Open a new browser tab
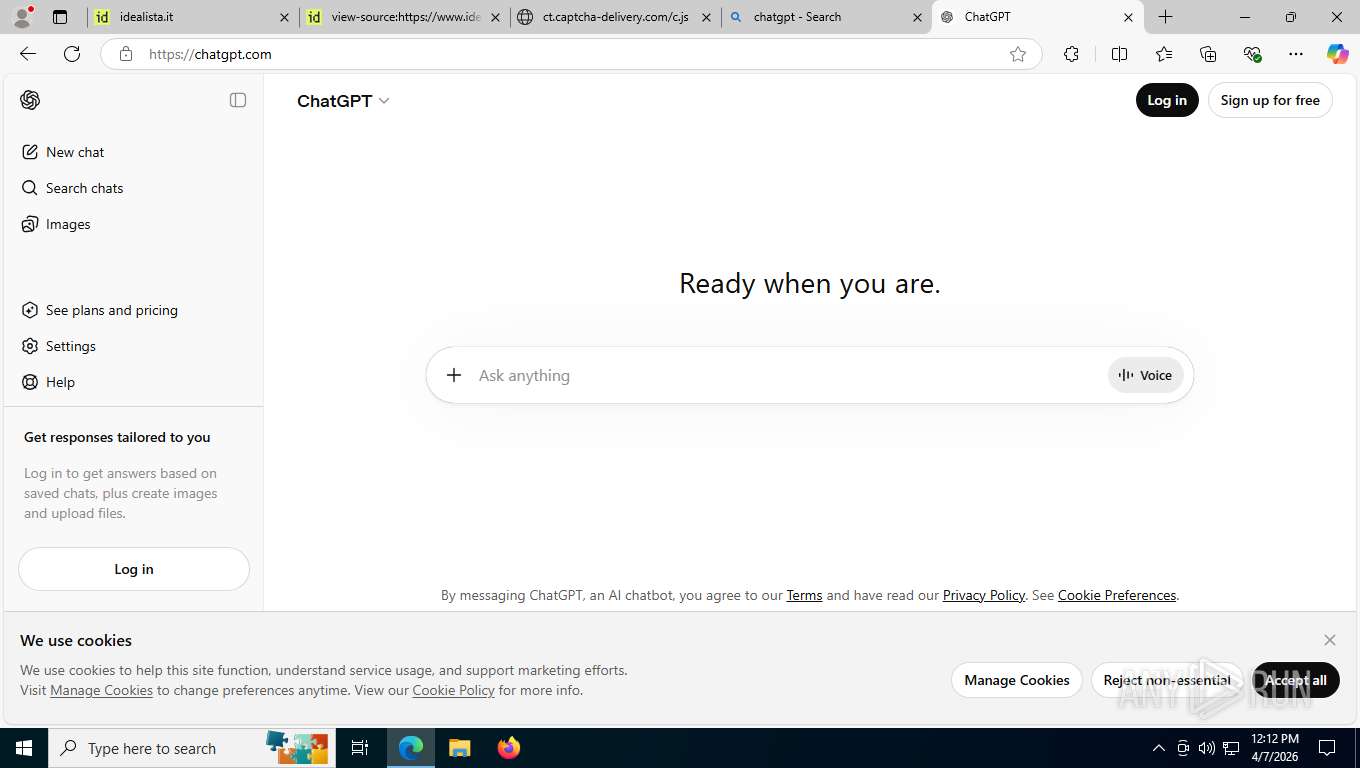Image resolution: width=1360 pixels, height=768 pixels. (1165, 17)
